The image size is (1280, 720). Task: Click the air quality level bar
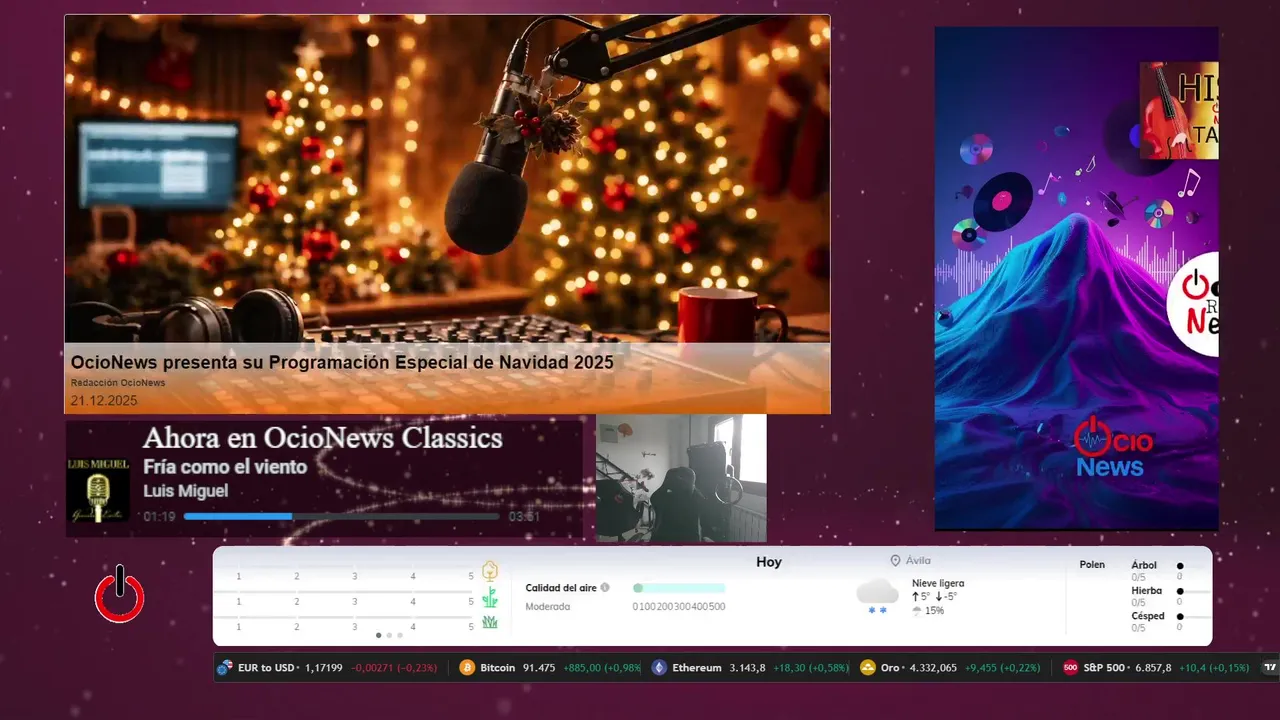tap(679, 588)
